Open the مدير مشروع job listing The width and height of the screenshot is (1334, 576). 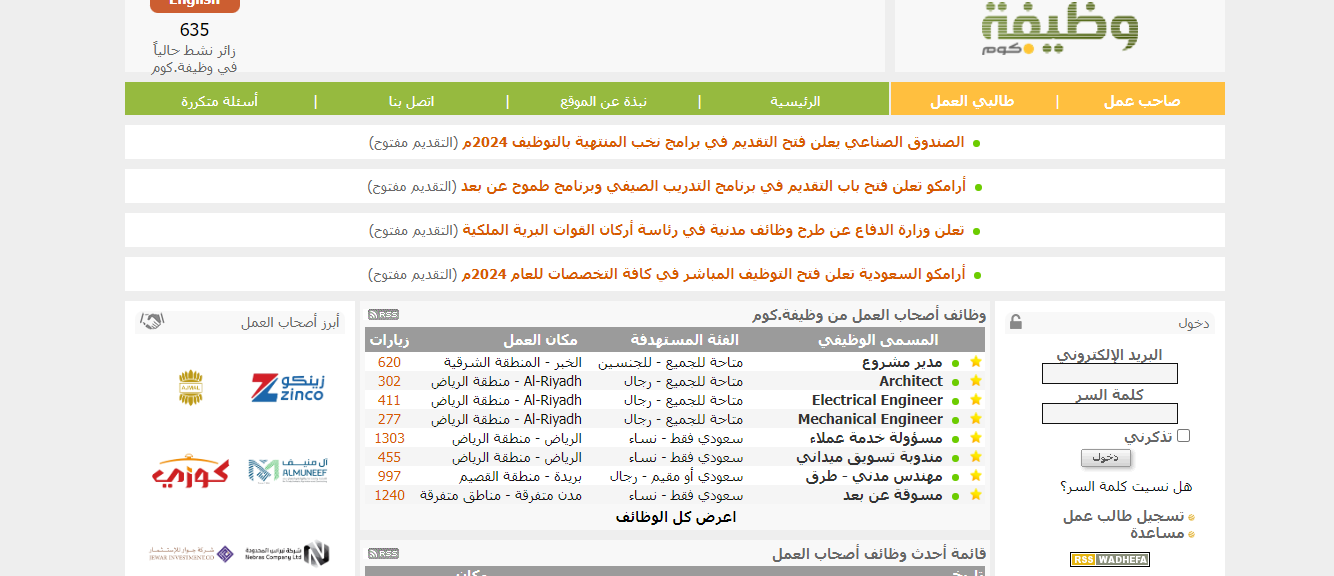[902, 362]
